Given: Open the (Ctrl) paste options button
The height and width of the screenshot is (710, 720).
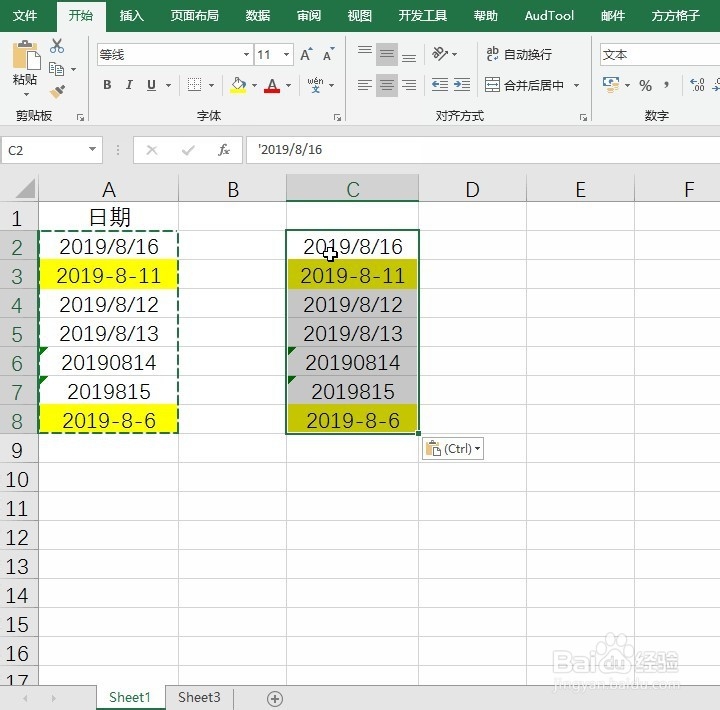Looking at the screenshot, I should point(453,448).
